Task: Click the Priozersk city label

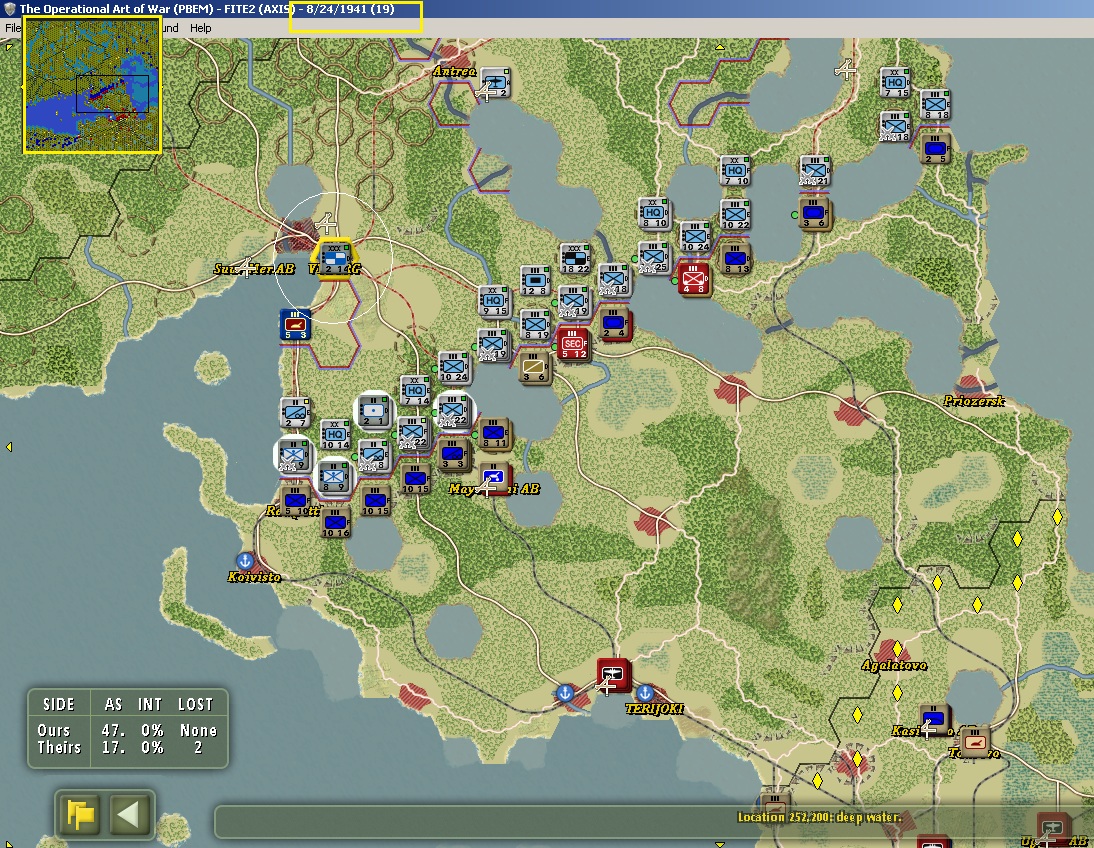Action: point(974,401)
